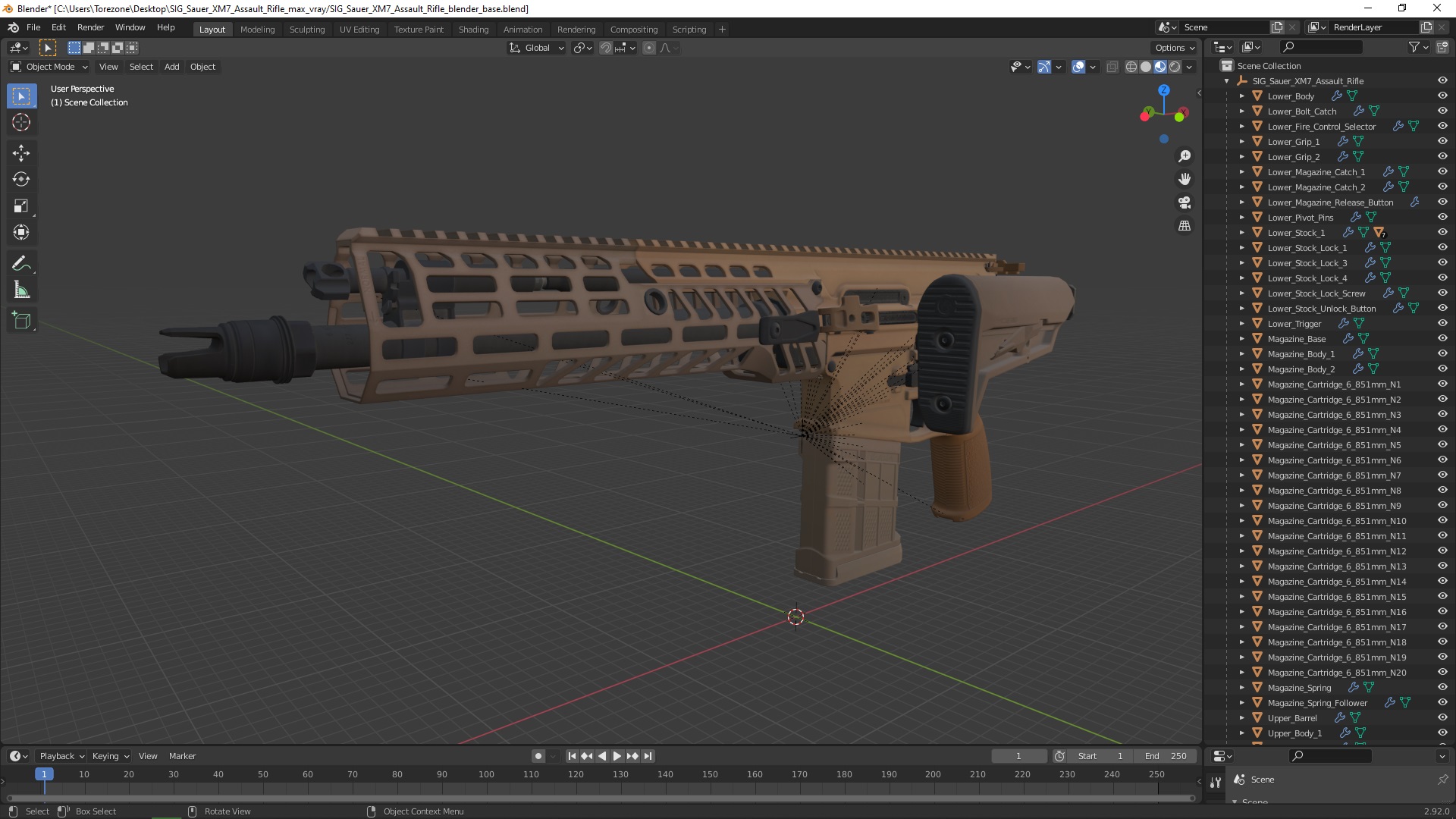Viewport: 1456px width, 819px height.
Task: Play animation forward
Action: pyautogui.click(x=617, y=756)
